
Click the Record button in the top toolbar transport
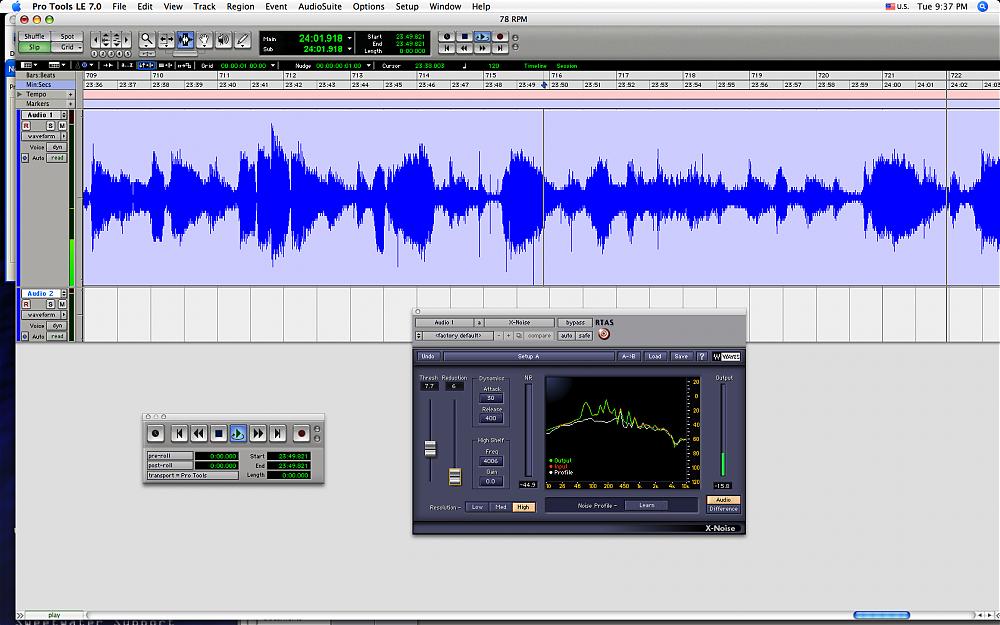(501, 37)
